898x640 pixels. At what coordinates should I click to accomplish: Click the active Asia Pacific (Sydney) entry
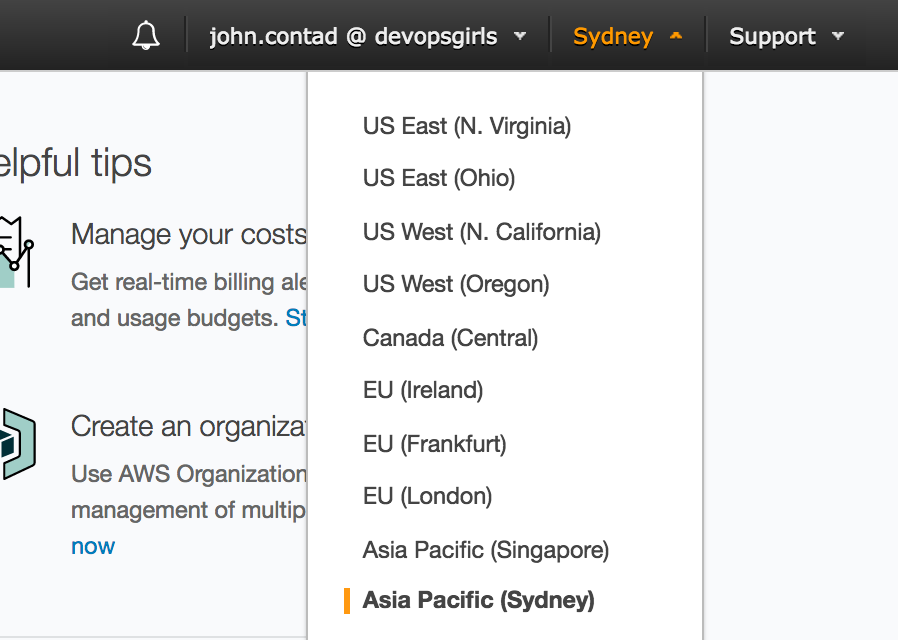pos(478,600)
